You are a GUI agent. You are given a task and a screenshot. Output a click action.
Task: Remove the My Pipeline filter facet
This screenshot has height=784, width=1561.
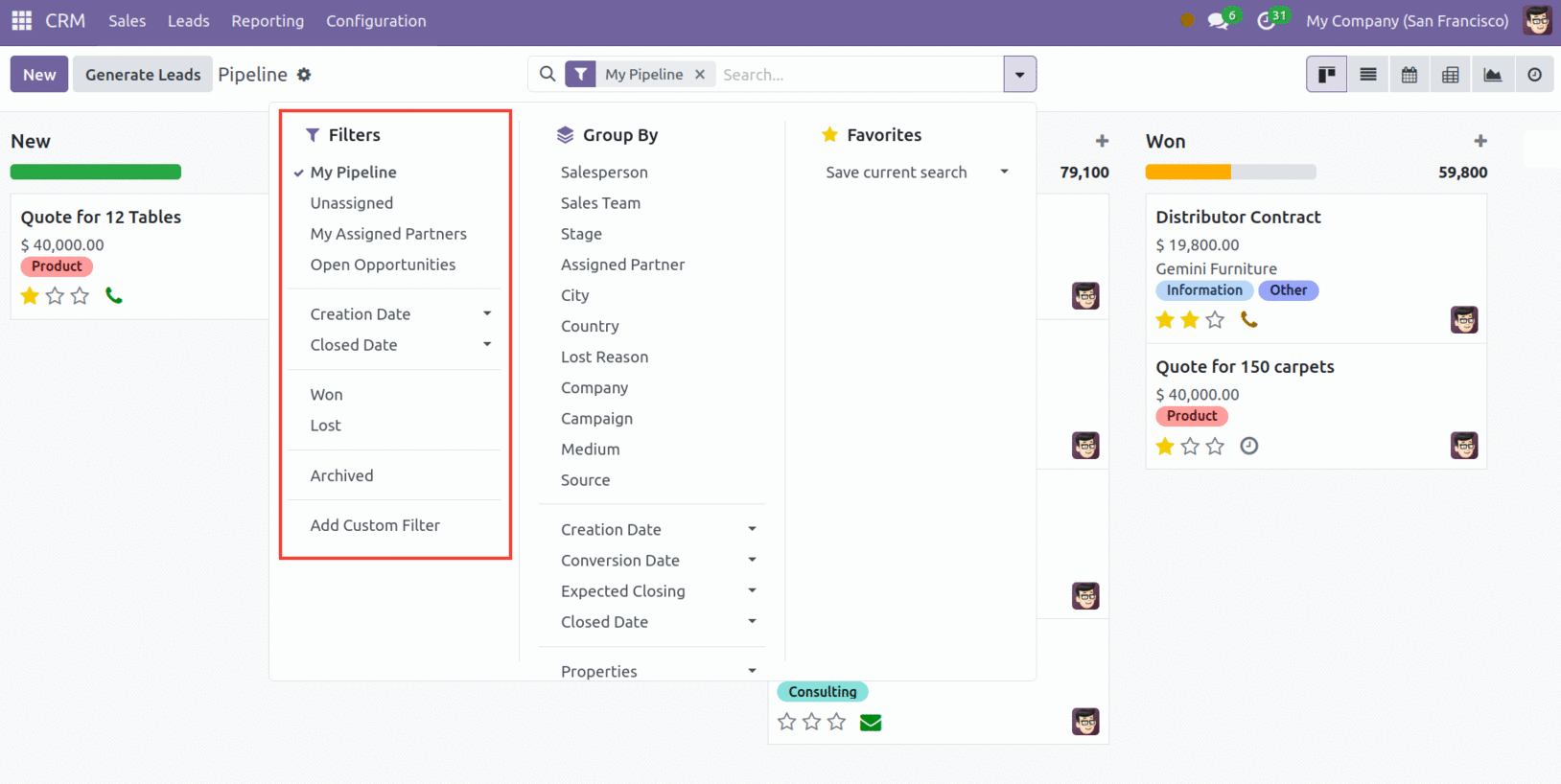(x=700, y=74)
